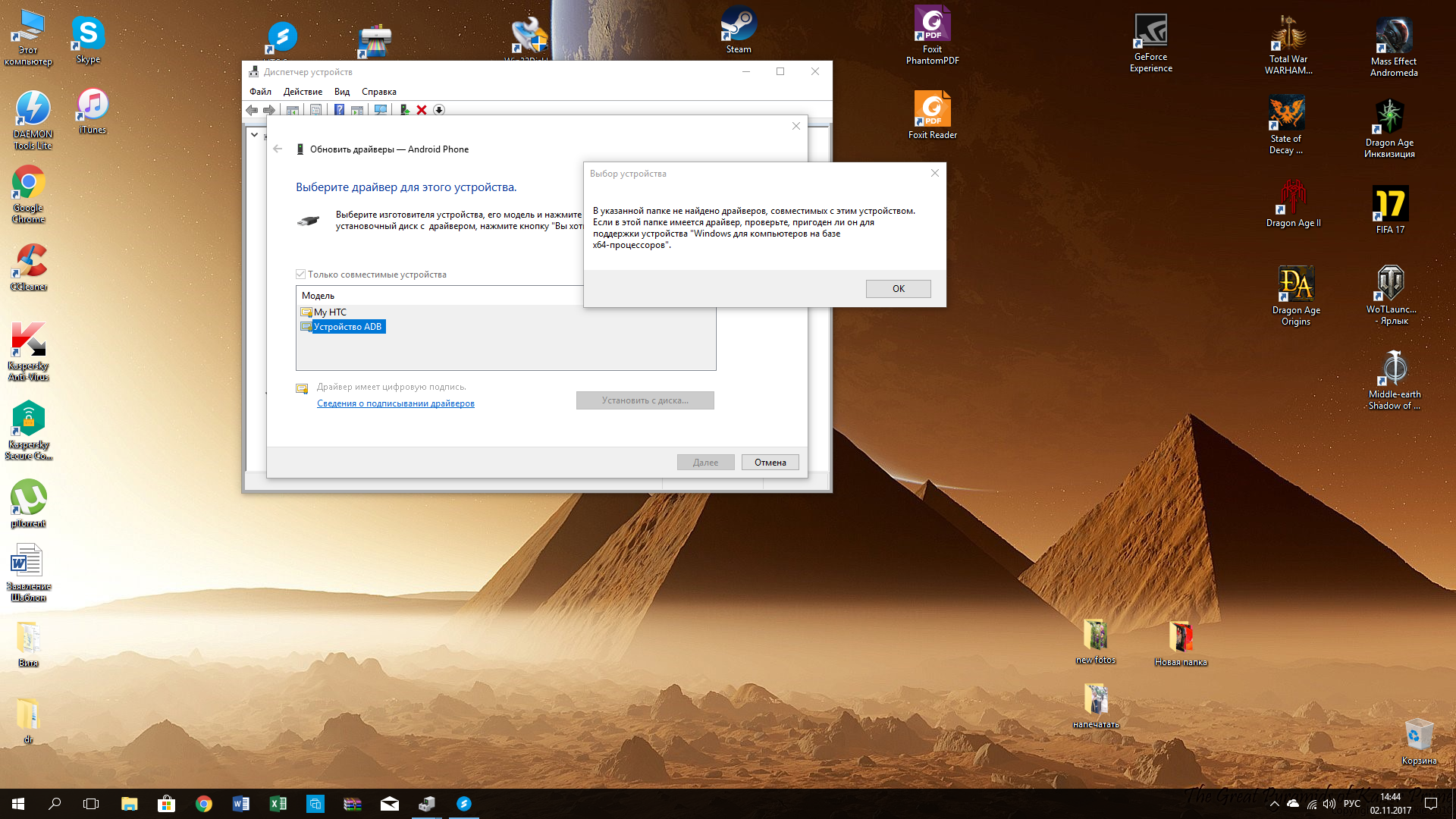Click the Отмена button
Viewport: 1456px width, 819px height.
770,463
